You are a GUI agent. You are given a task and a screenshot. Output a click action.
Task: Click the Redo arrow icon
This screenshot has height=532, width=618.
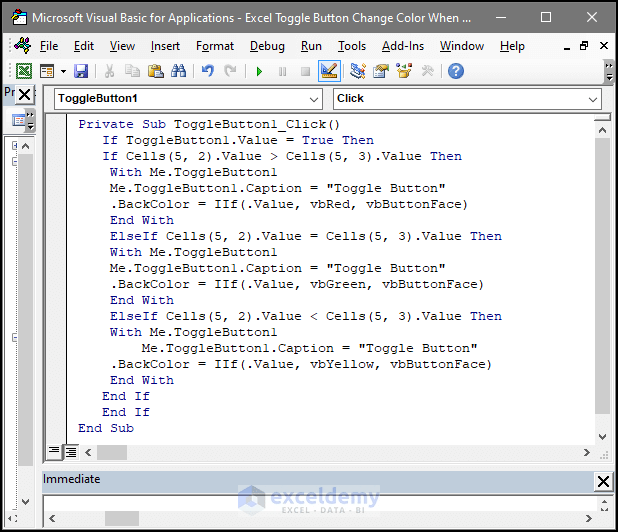click(230, 71)
